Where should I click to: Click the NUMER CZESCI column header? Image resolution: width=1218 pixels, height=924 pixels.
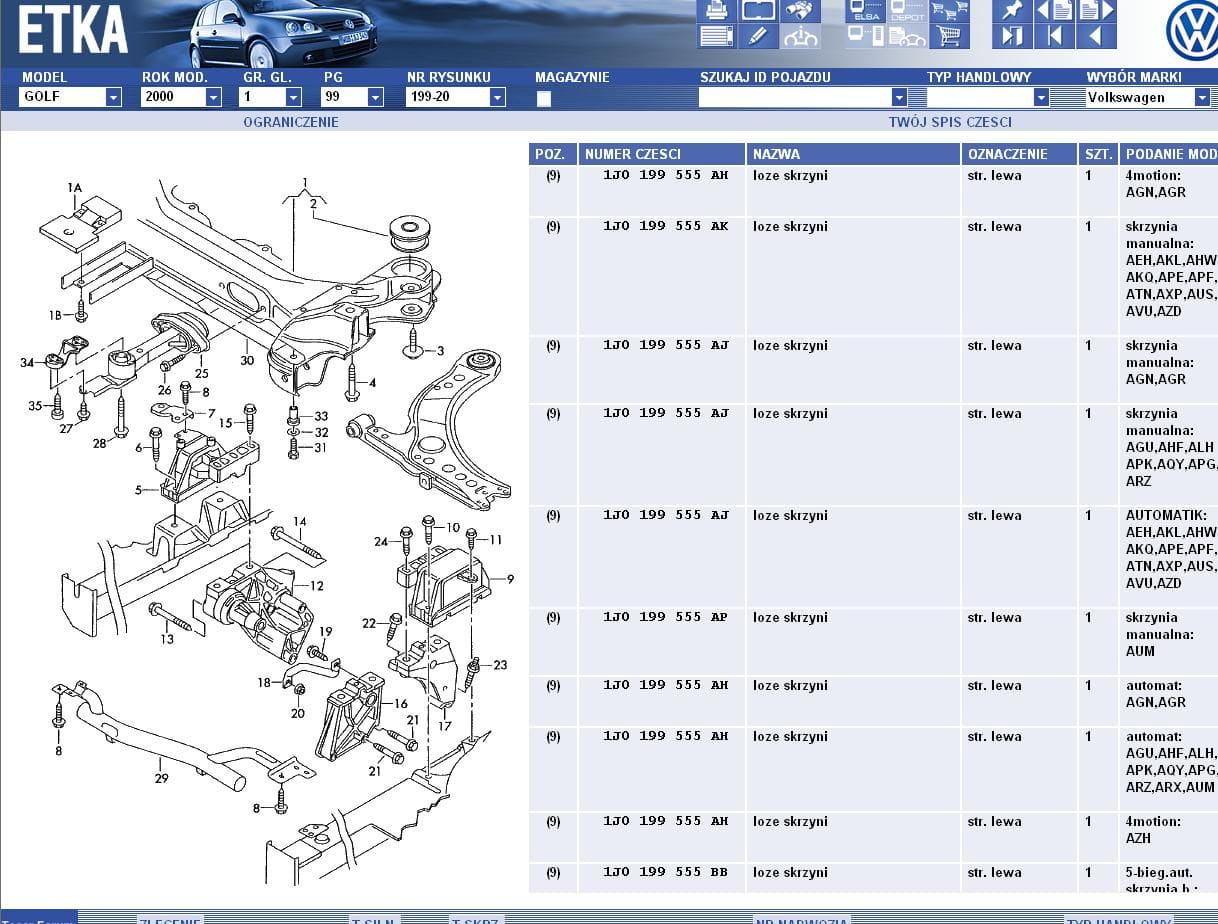(x=661, y=154)
